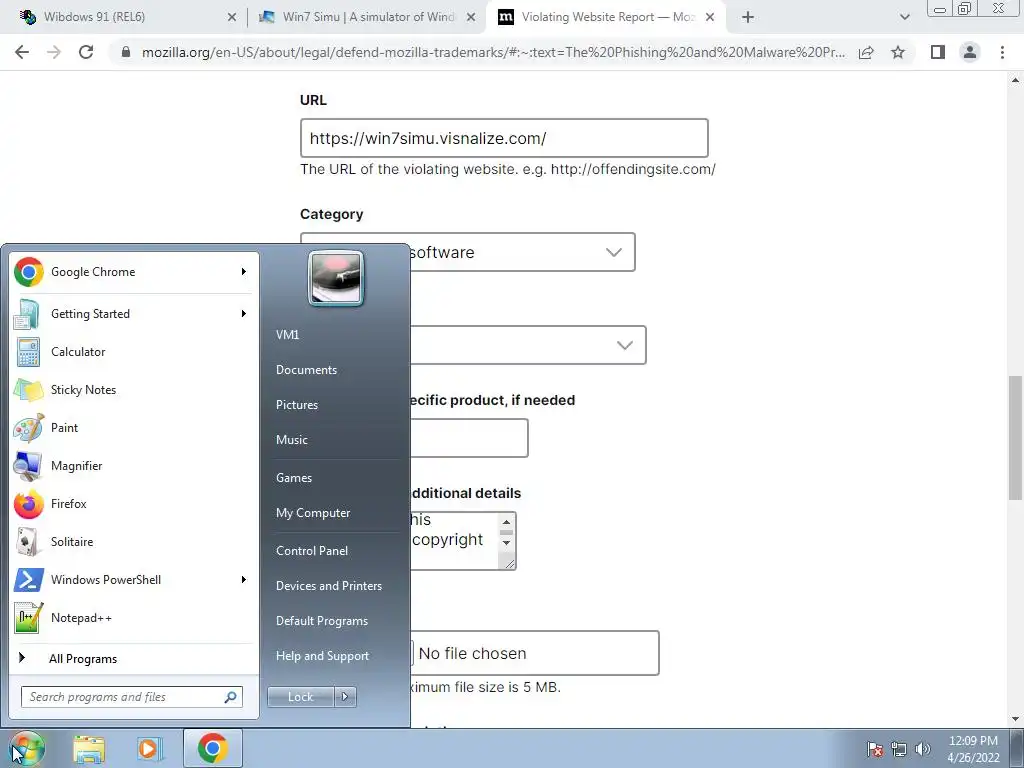Open shutdown options arrow next to Lock
Screen dimensions: 1024x768
click(x=345, y=697)
